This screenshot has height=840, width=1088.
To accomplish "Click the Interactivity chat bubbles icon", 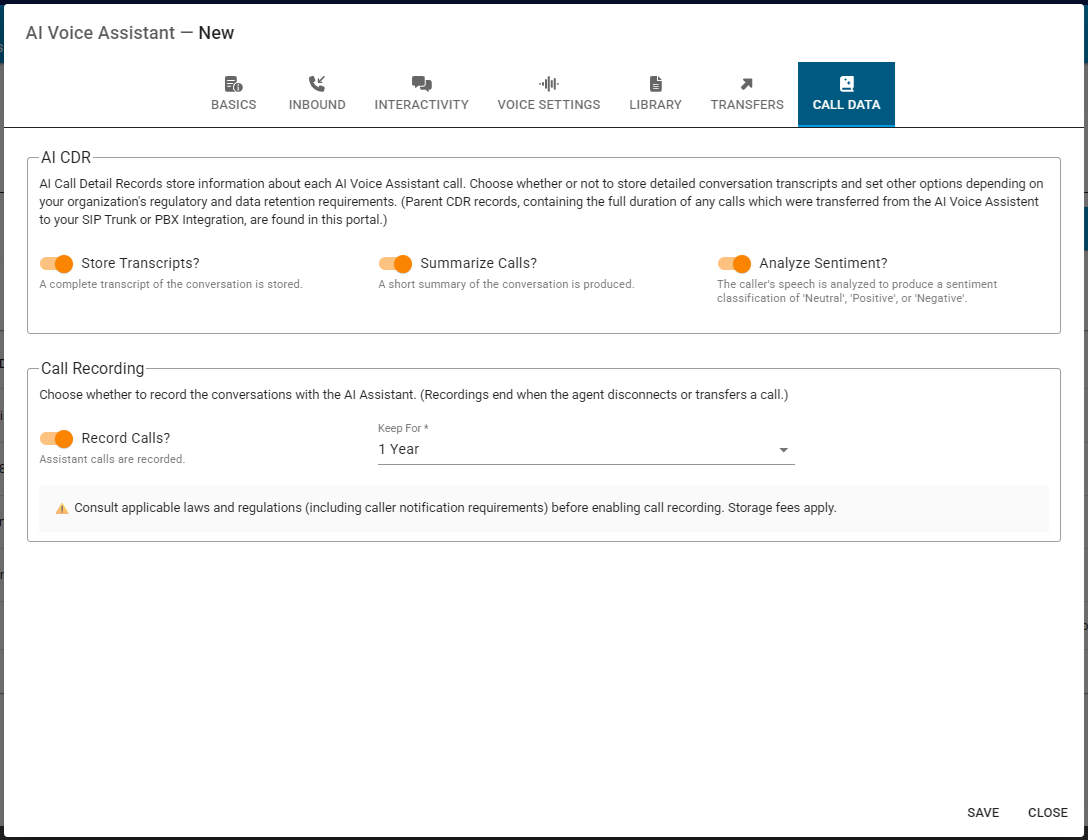I will (421, 84).
